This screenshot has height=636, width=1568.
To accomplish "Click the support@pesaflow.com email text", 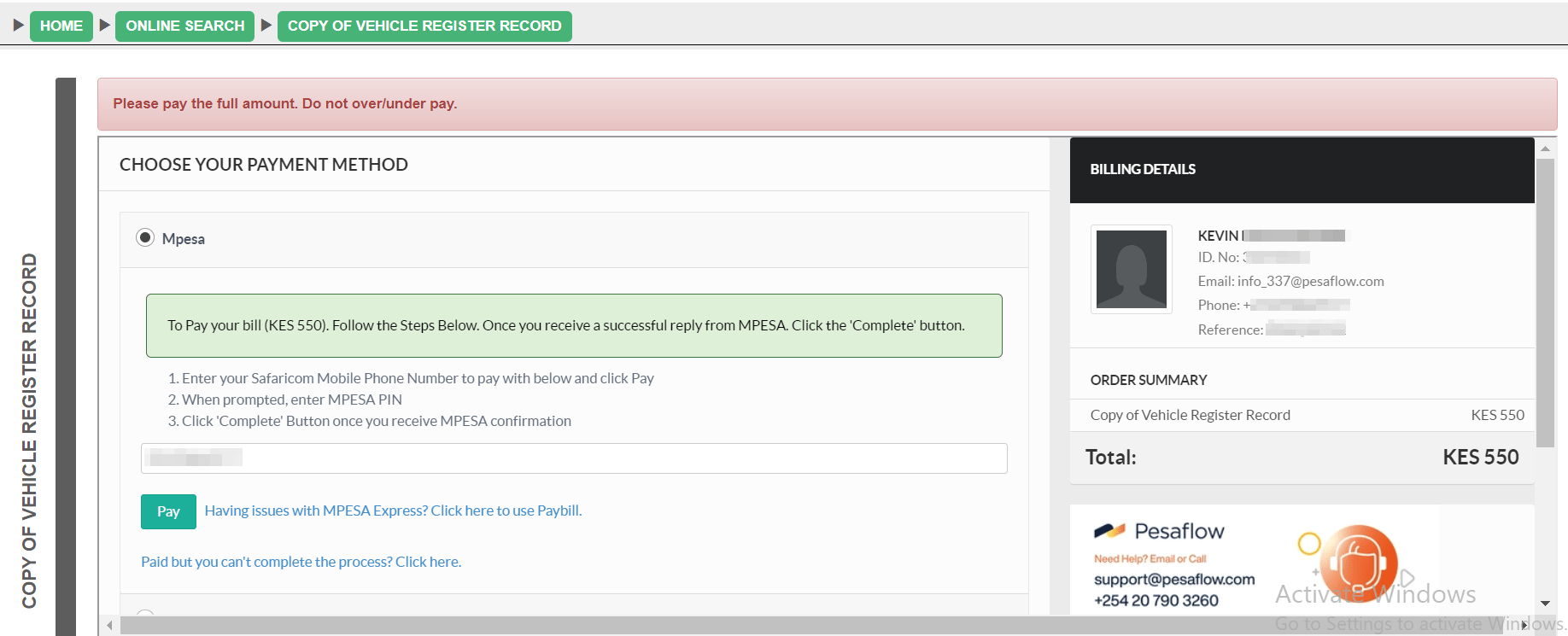I will point(1174,580).
